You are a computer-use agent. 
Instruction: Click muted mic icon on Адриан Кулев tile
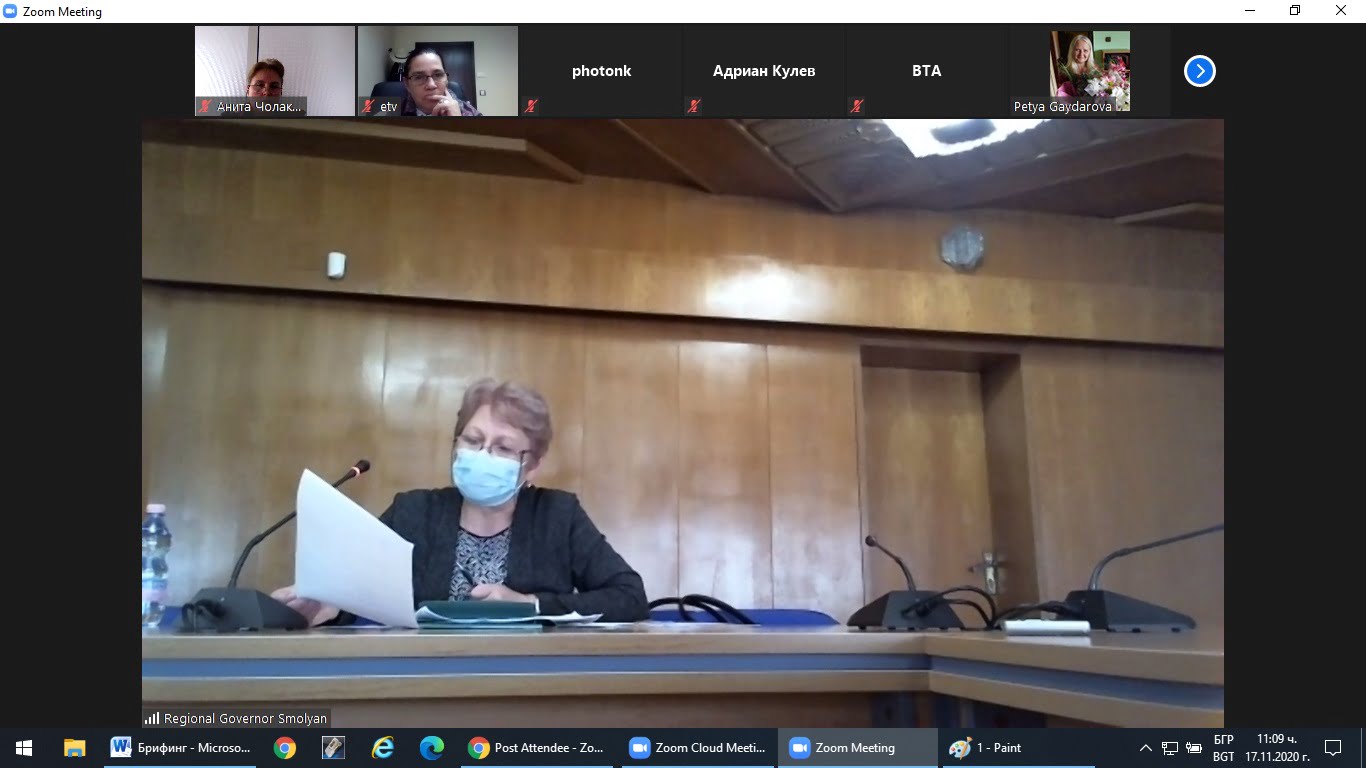point(694,106)
